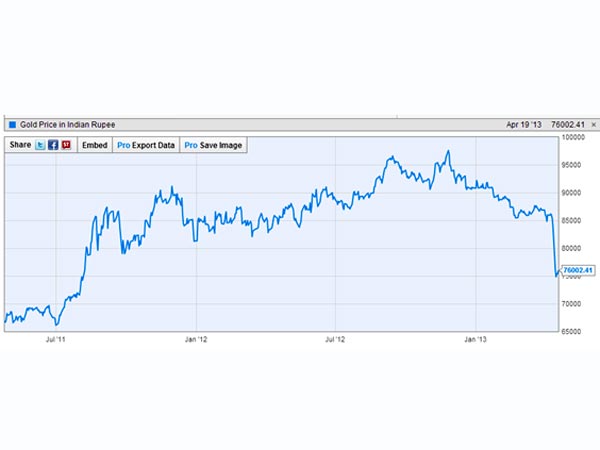This screenshot has width=600, height=450.
Task: Click the Share label in toolbar
Action: [20, 145]
